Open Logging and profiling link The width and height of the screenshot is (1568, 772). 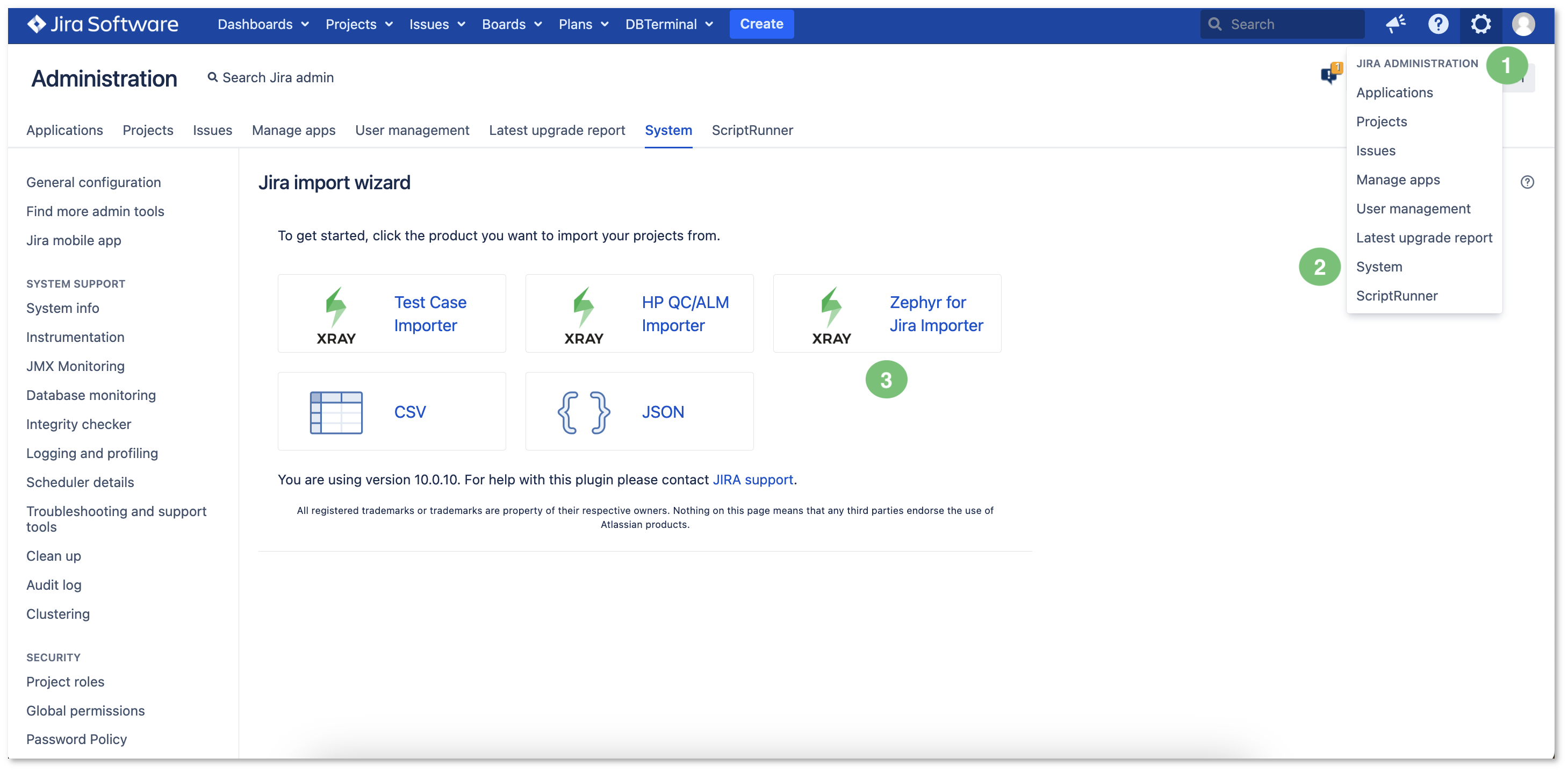point(92,454)
